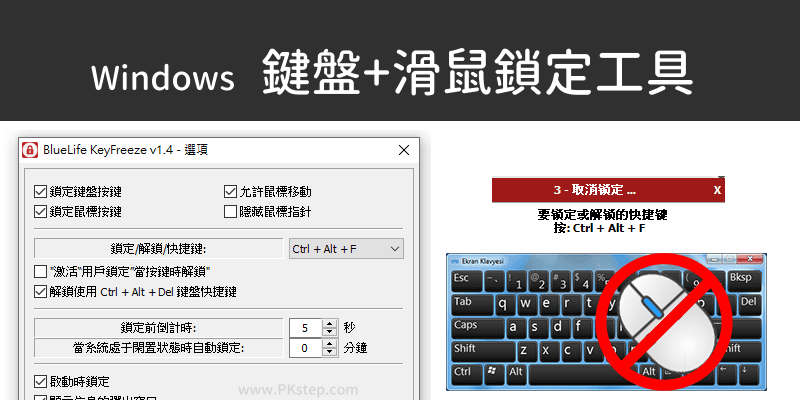Tap the d key on on-screen keyboard
The image size is (800, 400).
tap(561, 329)
